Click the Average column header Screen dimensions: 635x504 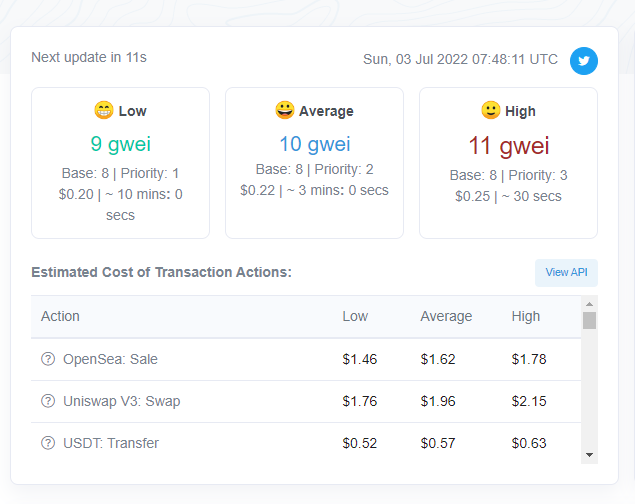coord(446,316)
